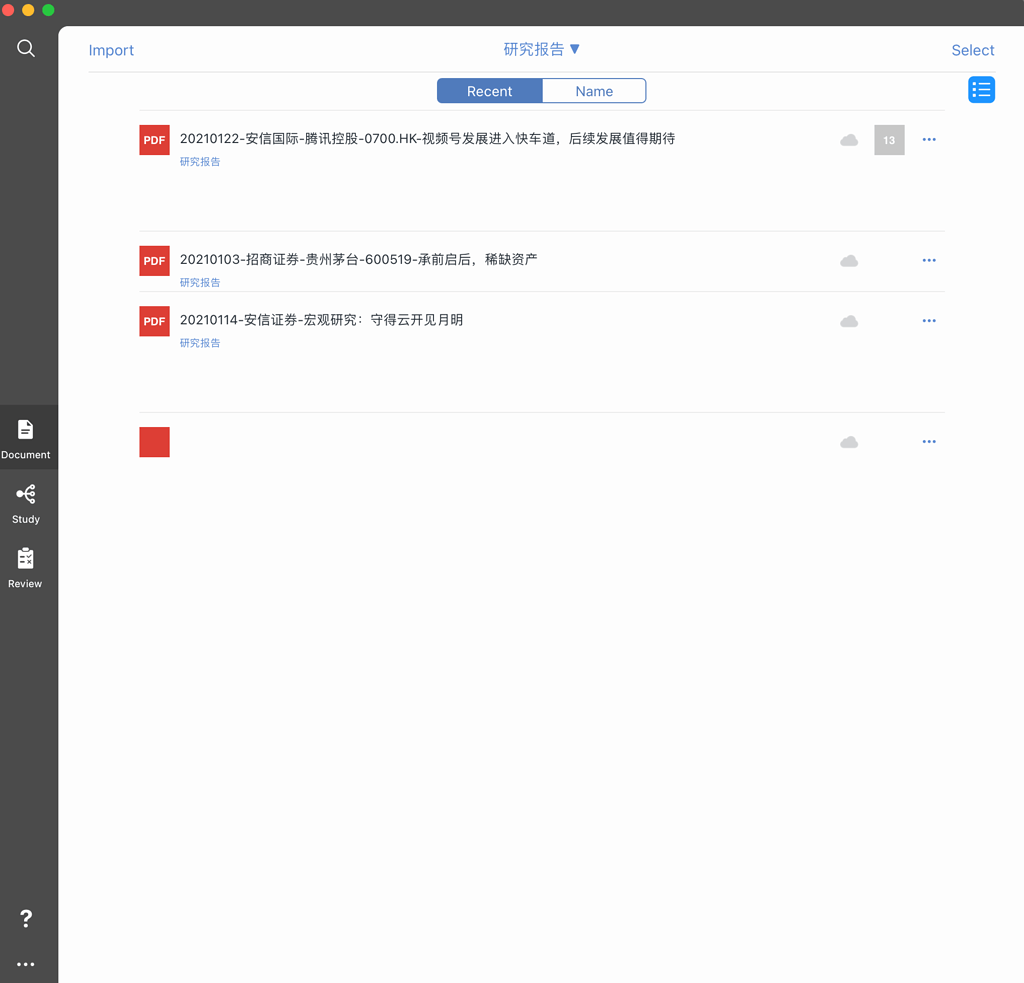Click cloud icon for 宏观研究 report
This screenshot has width=1024, height=983.
tap(849, 321)
